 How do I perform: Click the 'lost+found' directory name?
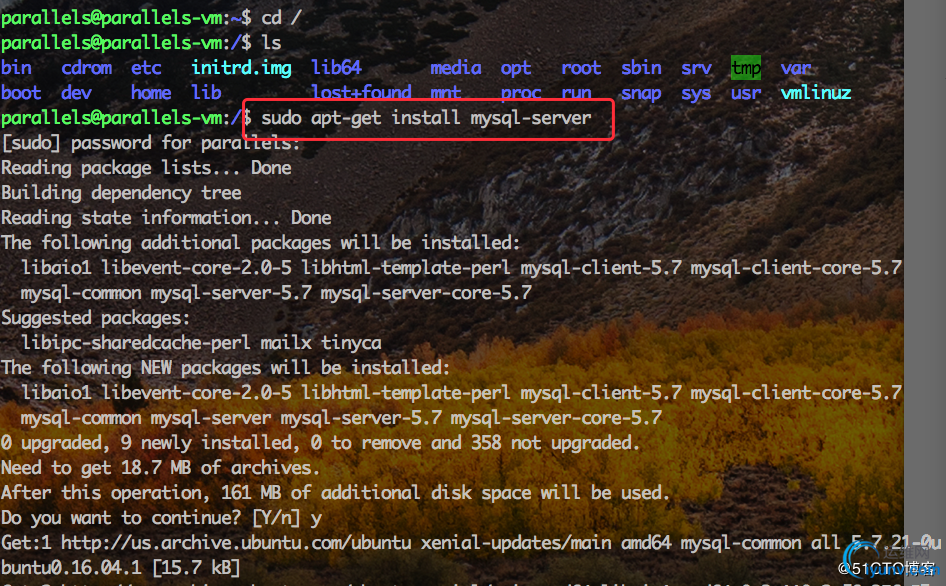click(x=361, y=92)
